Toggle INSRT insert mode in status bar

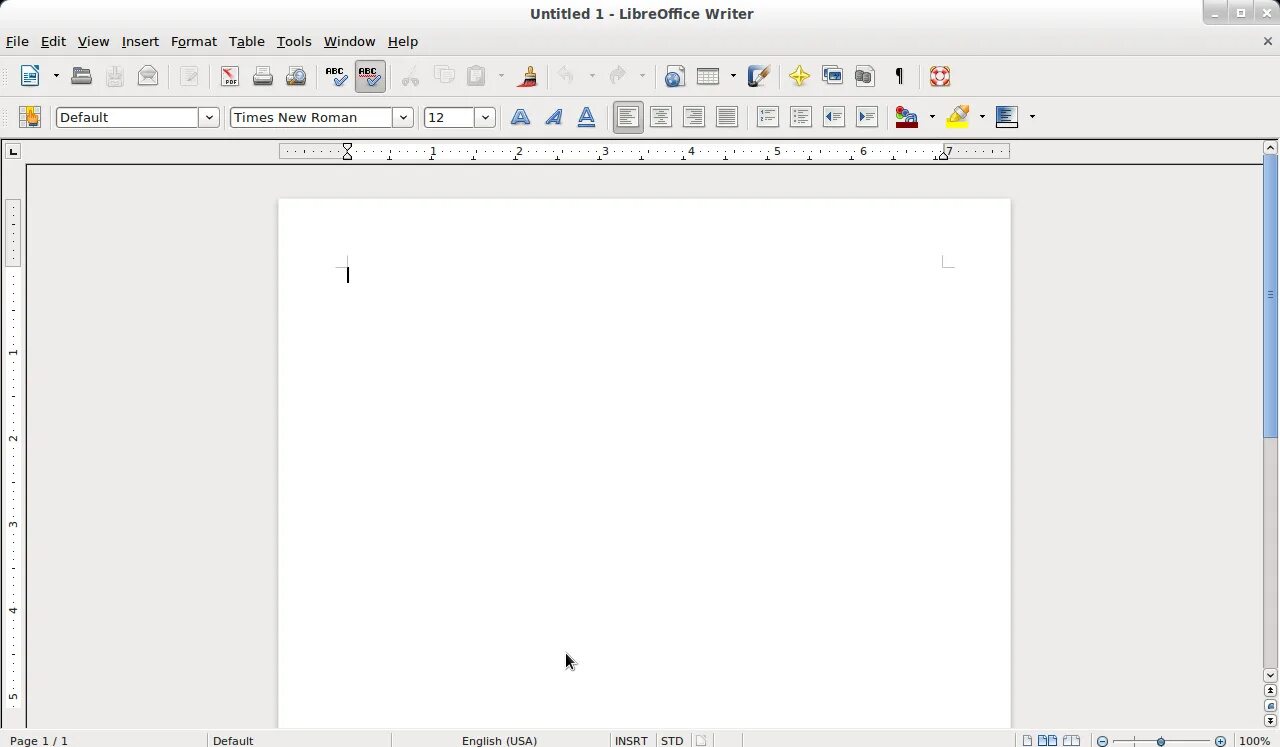tap(631, 740)
